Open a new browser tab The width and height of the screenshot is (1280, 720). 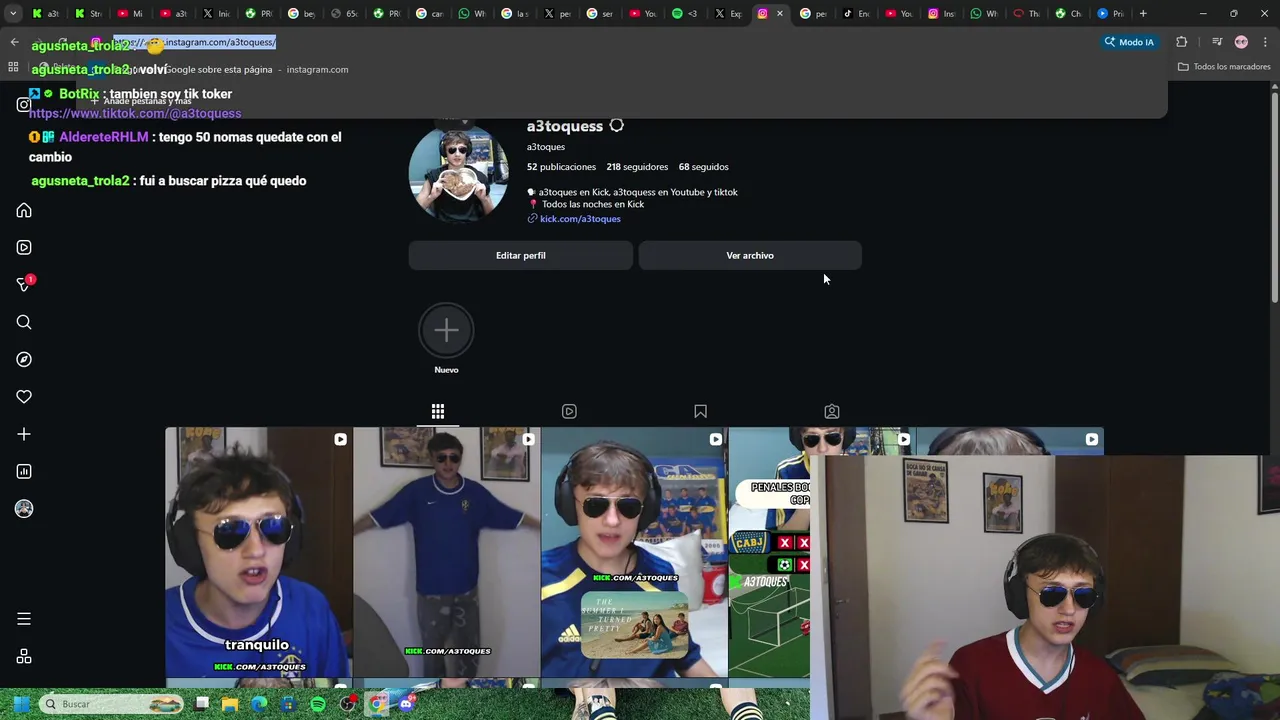pyautogui.click(x=1143, y=13)
